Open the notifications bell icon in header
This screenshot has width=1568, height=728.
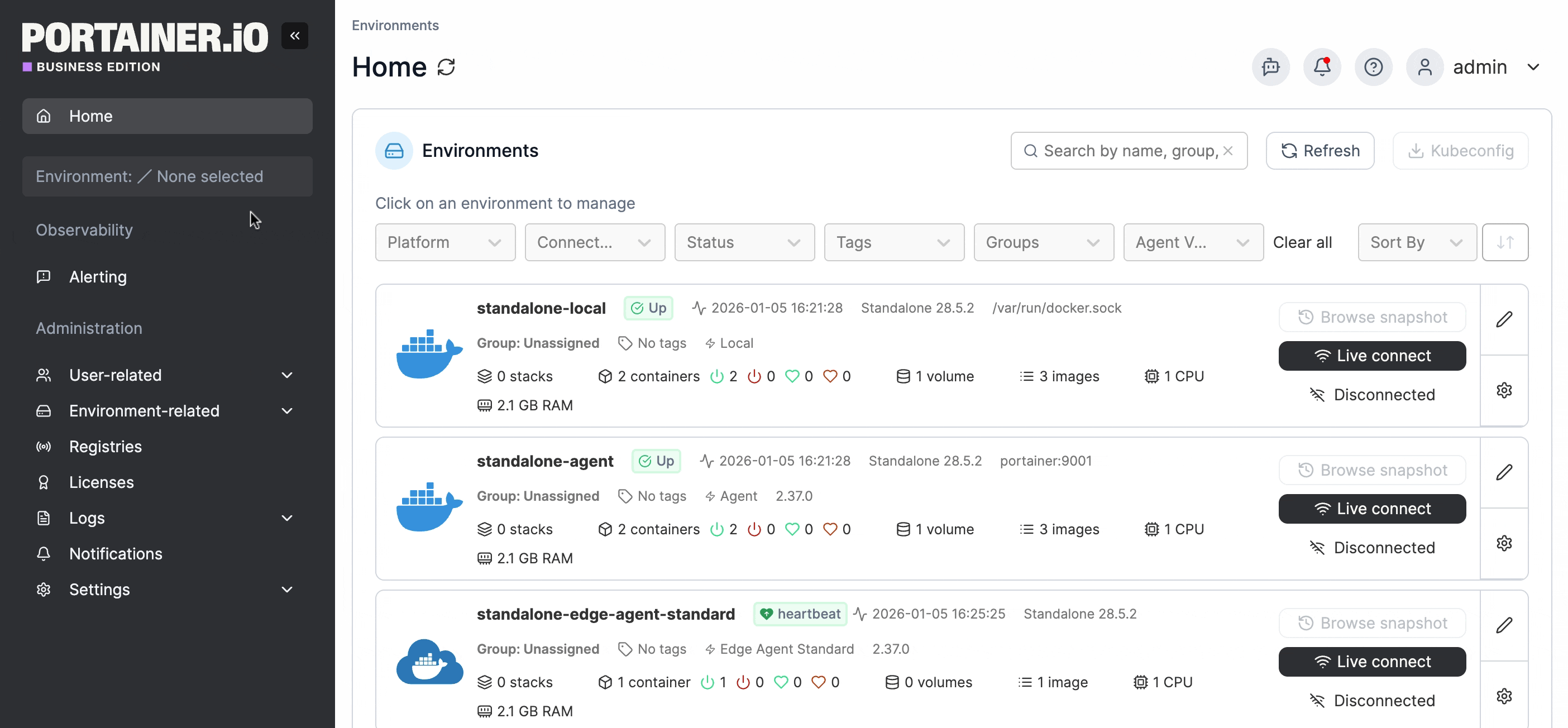(1322, 67)
